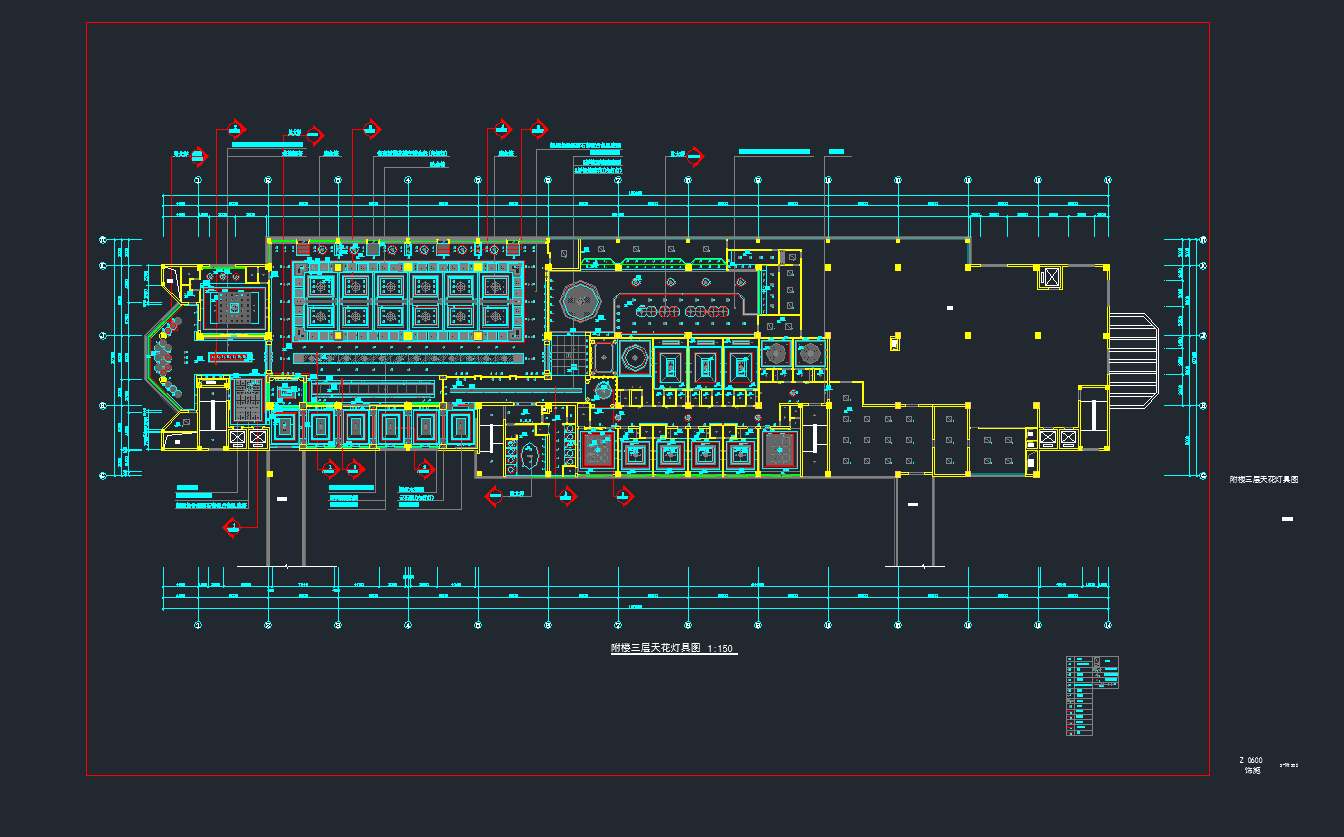Screen dimensions: 1344x837
Task: Select the title text in right margin
Action: pos(1263,480)
